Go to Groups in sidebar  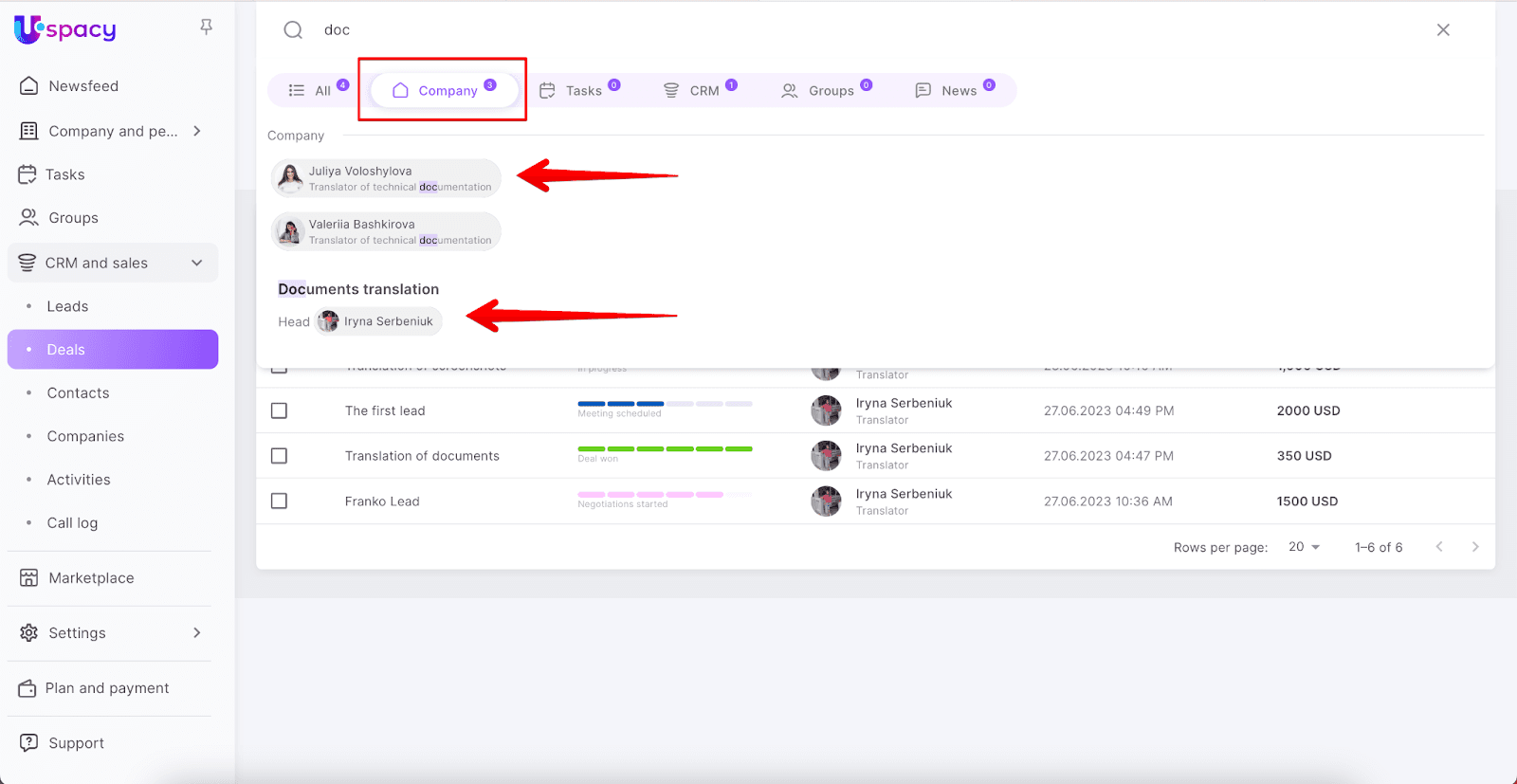pyautogui.click(x=73, y=218)
